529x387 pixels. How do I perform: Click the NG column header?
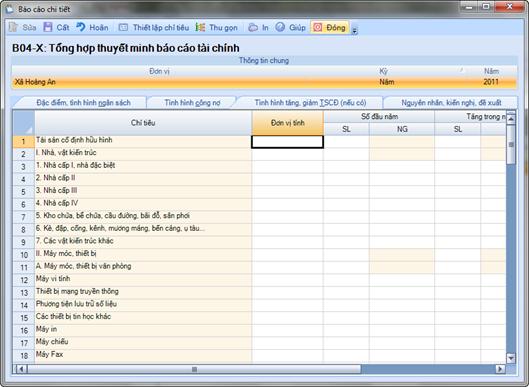[x=402, y=129]
